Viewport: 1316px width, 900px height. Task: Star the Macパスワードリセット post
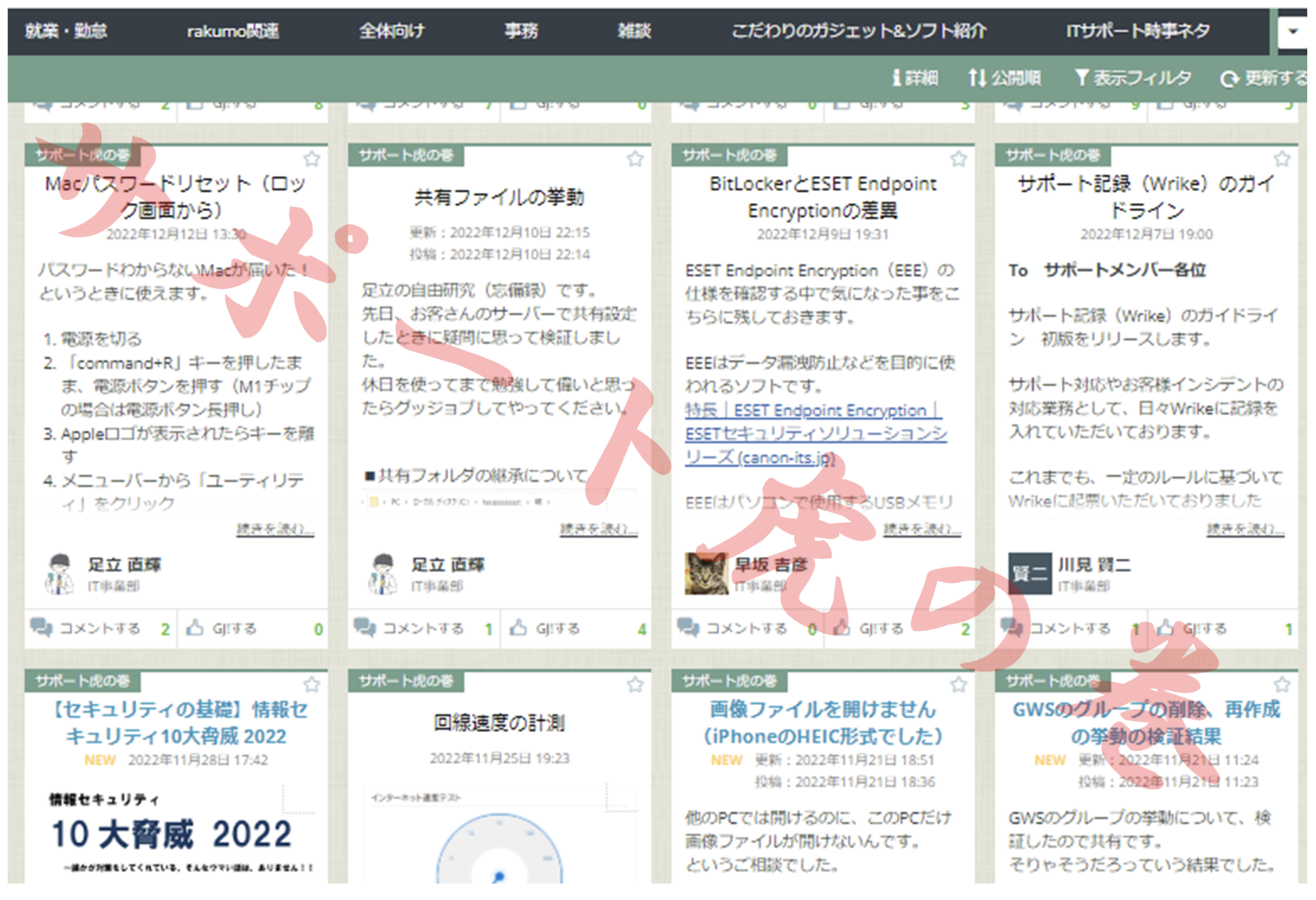pos(311,159)
